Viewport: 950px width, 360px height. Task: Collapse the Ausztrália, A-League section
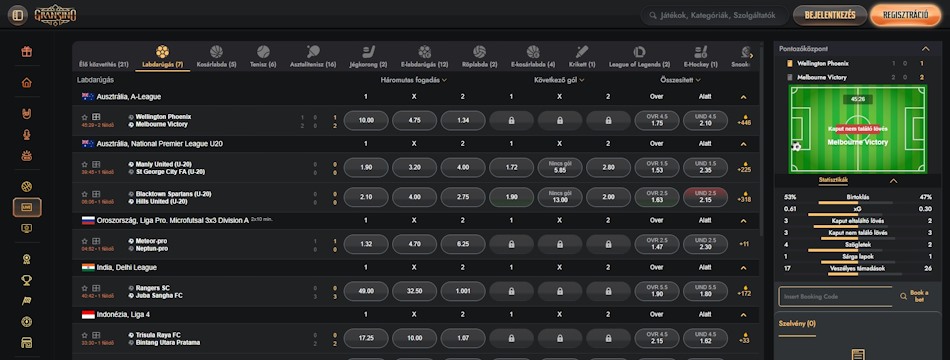coord(743,97)
